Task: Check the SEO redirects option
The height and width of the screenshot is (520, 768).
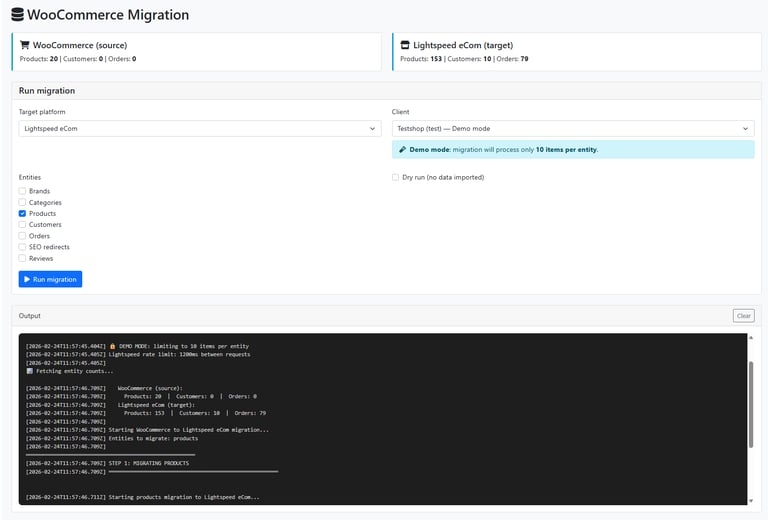Action: 22,247
